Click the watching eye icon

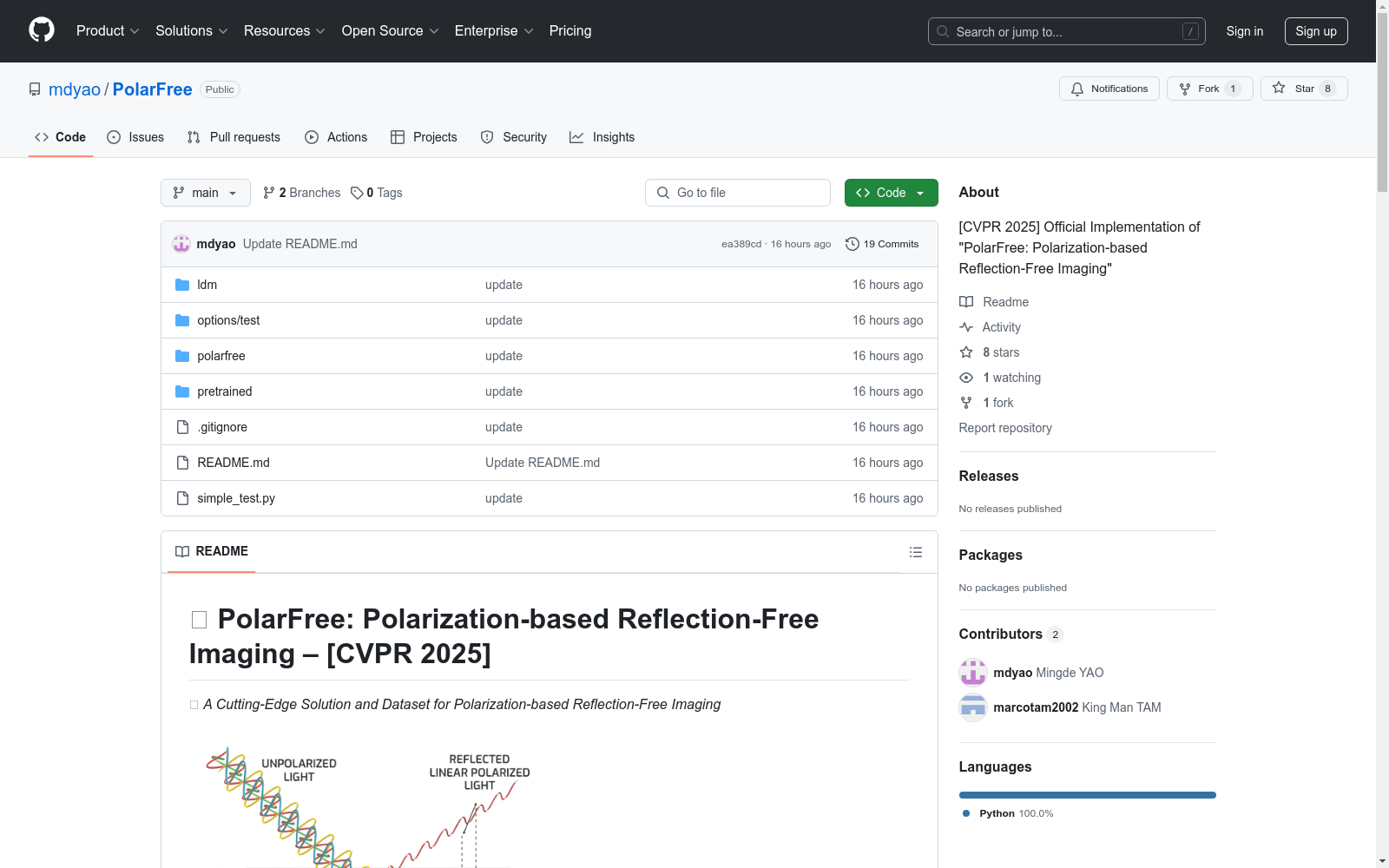coord(966,378)
